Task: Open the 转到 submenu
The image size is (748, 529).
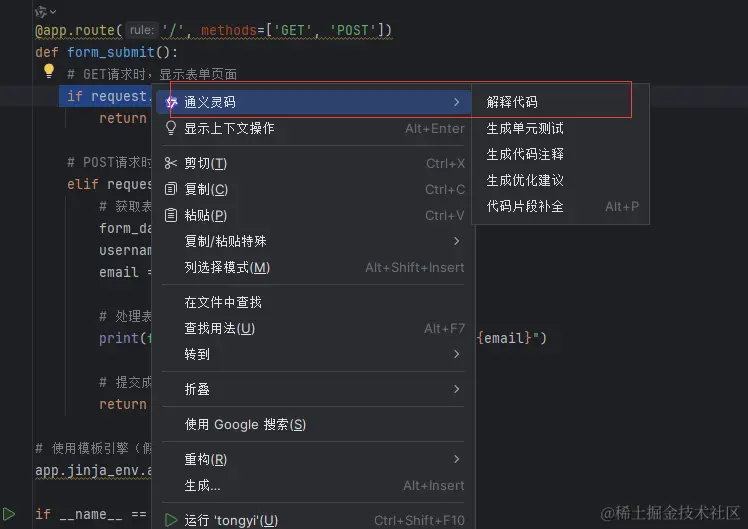Action: (x=313, y=354)
